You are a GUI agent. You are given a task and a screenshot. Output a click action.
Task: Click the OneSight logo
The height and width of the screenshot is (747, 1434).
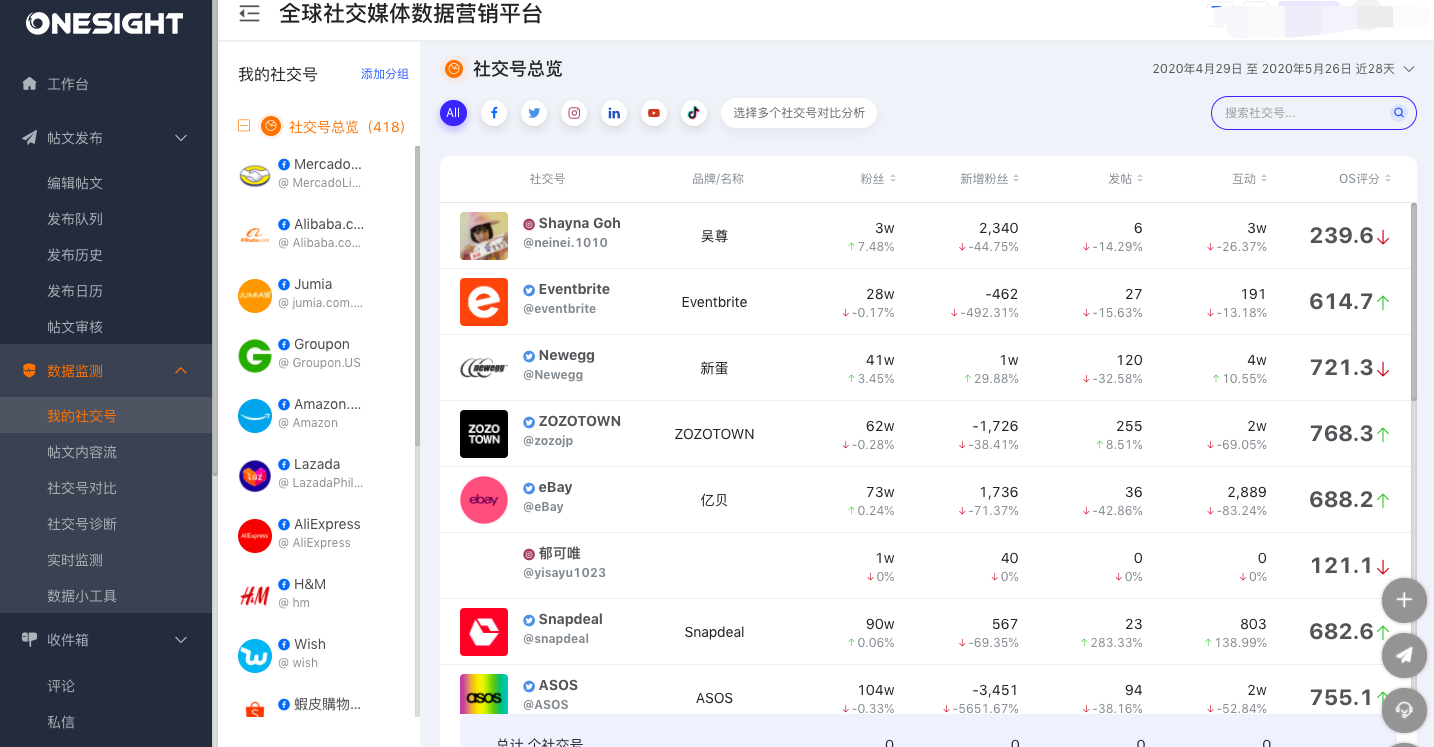(x=105, y=23)
